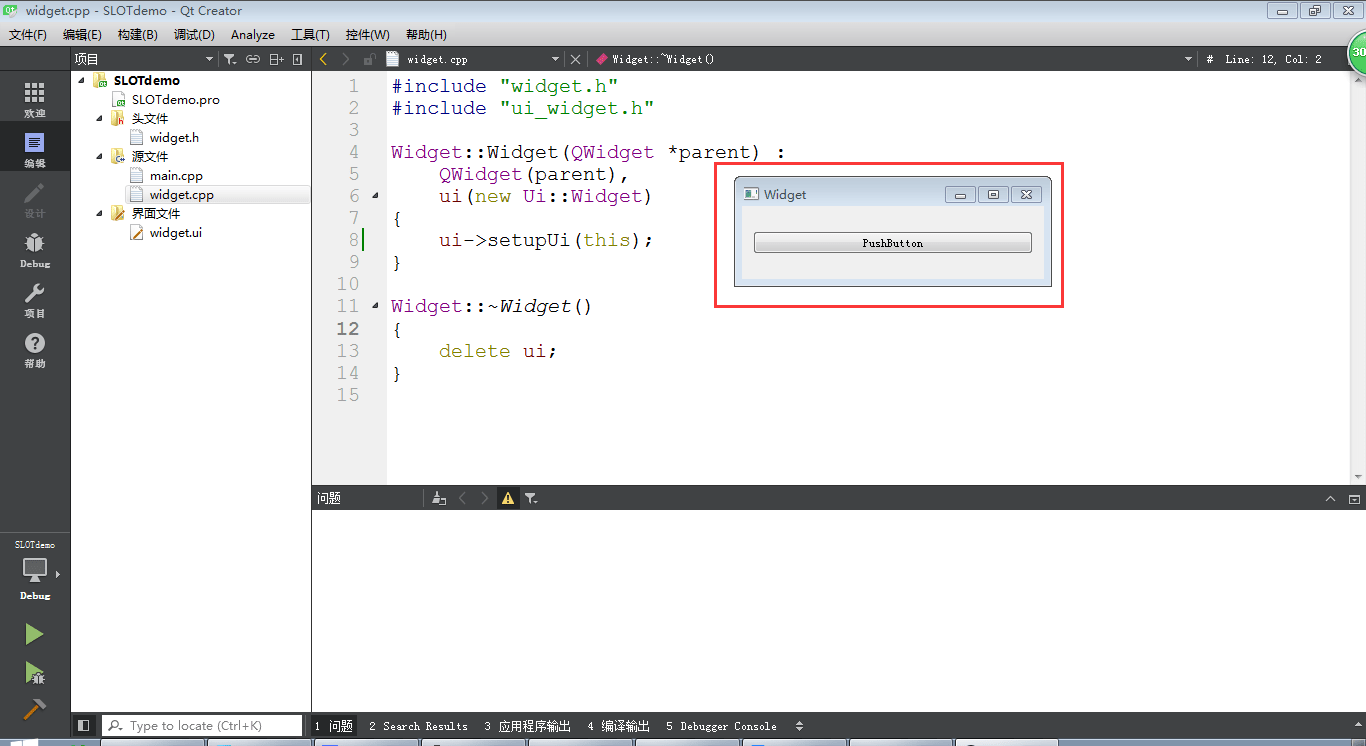Image resolution: width=1366 pixels, height=746 pixels.
Task: Switch to the 1 问题 output tab
Action: [x=334, y=726]
